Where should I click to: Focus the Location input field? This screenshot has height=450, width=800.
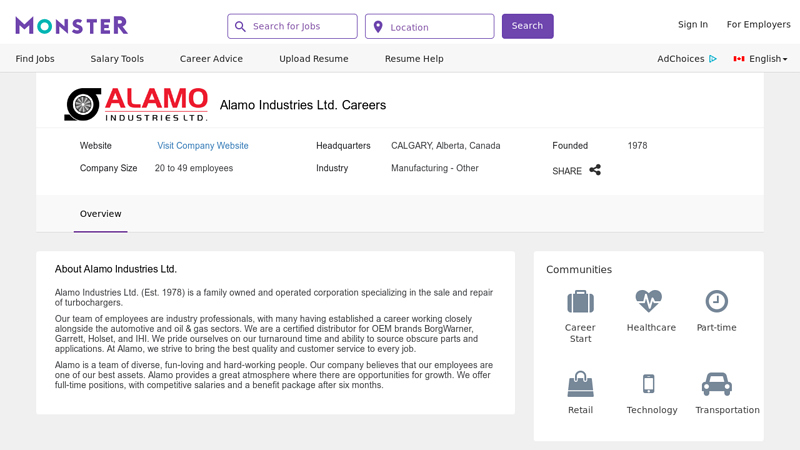pos(430,26)
